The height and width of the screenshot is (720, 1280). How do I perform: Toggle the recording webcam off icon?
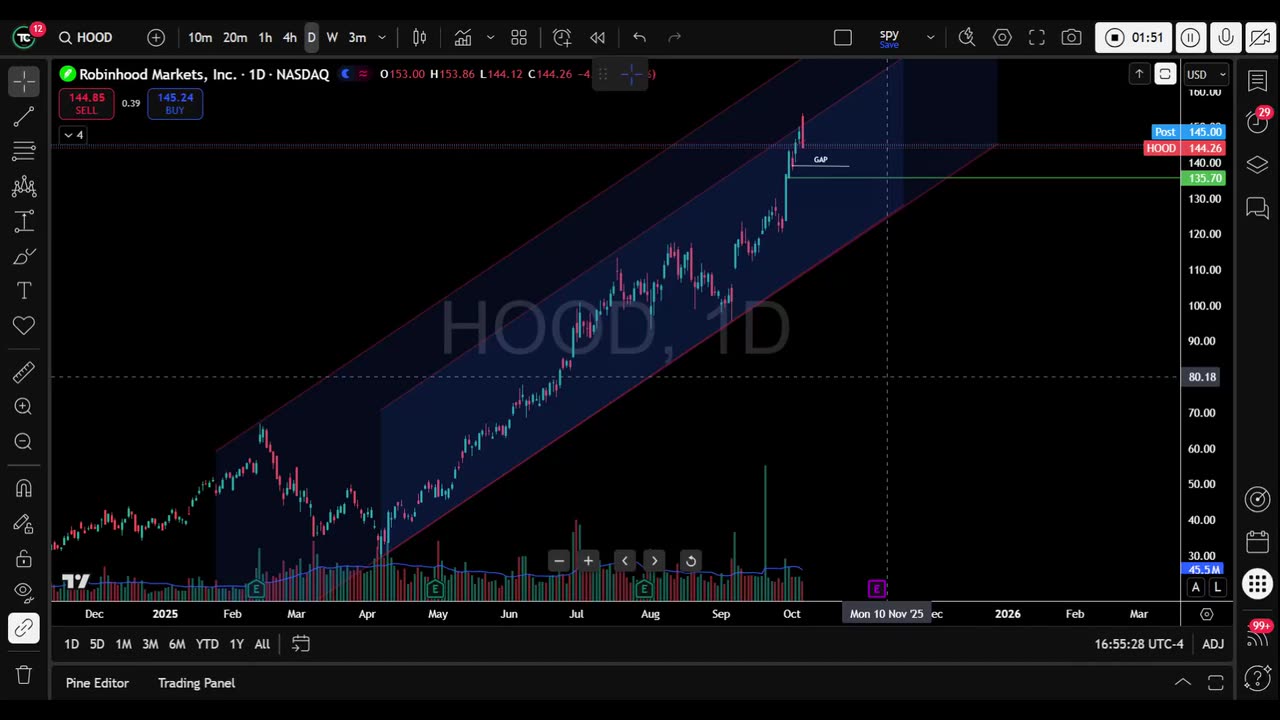(x=1259, y=38)
